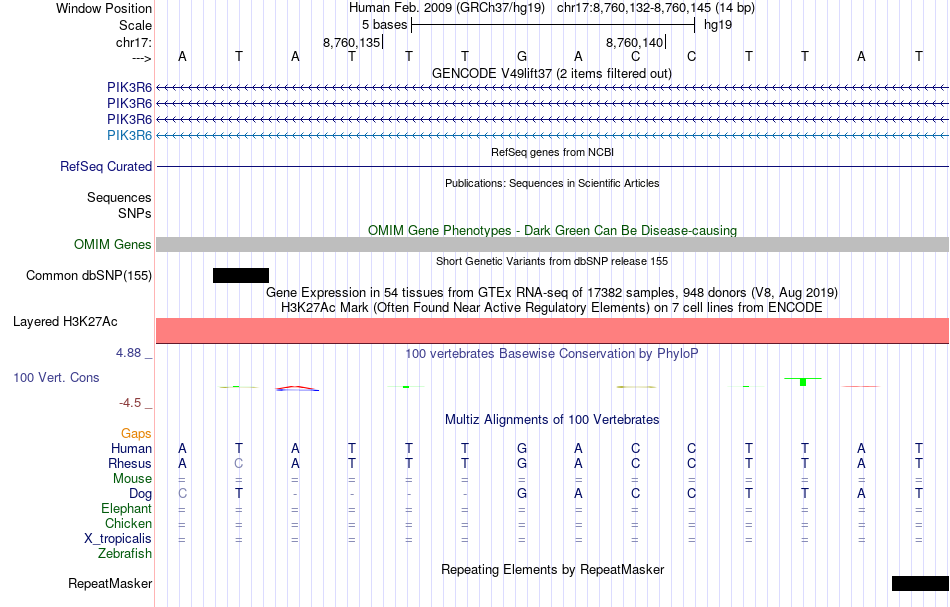This screenshot has width=950, height=607.
Task: Click the black RepeatMasker element
Action: coord(920,584)
